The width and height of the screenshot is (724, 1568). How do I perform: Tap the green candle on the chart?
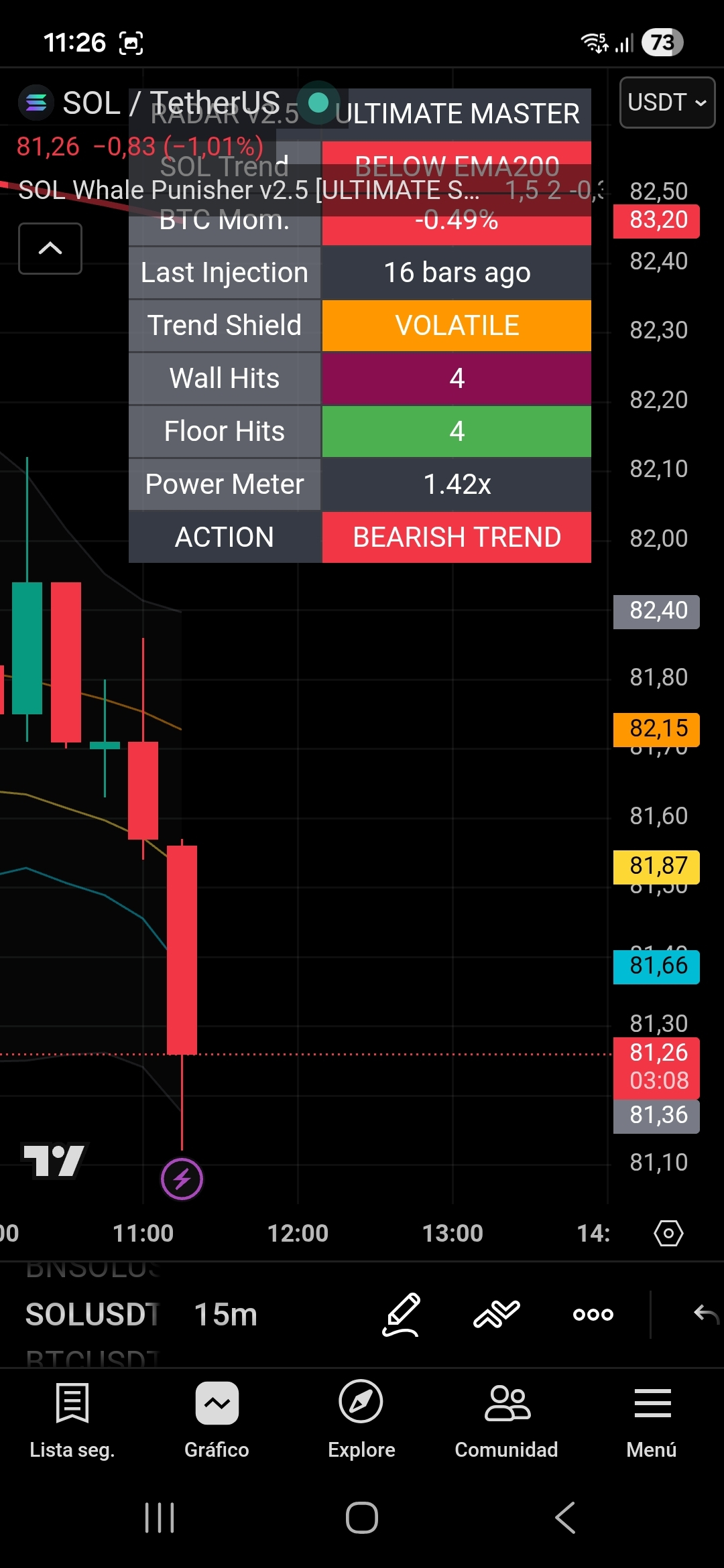pyautogui.click(x=27, y=648)
